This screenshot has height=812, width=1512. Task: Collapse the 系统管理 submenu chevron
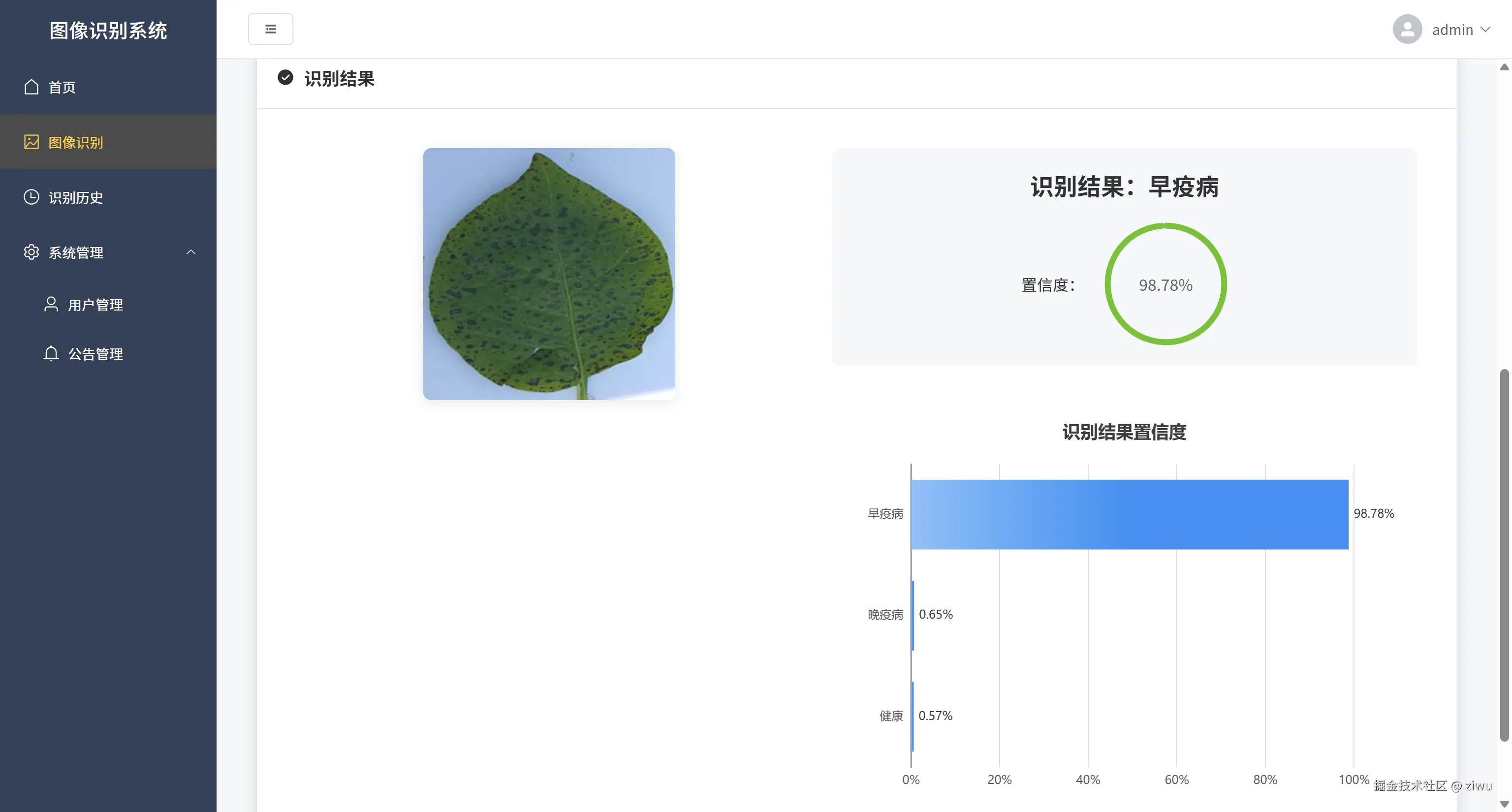191,252
